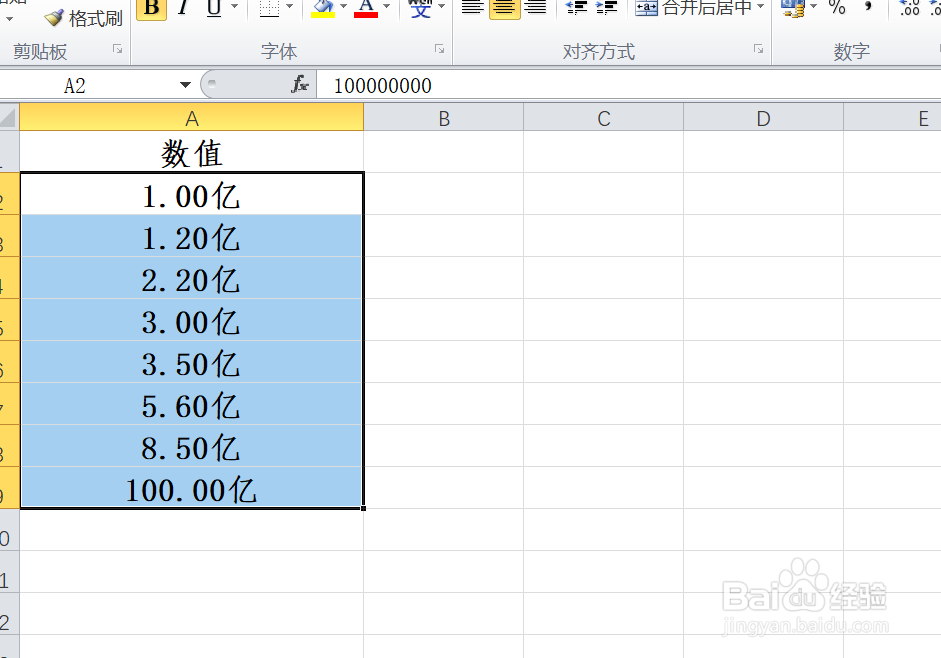Click the increase decimal icon
This screenshot has width=941, height=658.
[x=909, y=8]
